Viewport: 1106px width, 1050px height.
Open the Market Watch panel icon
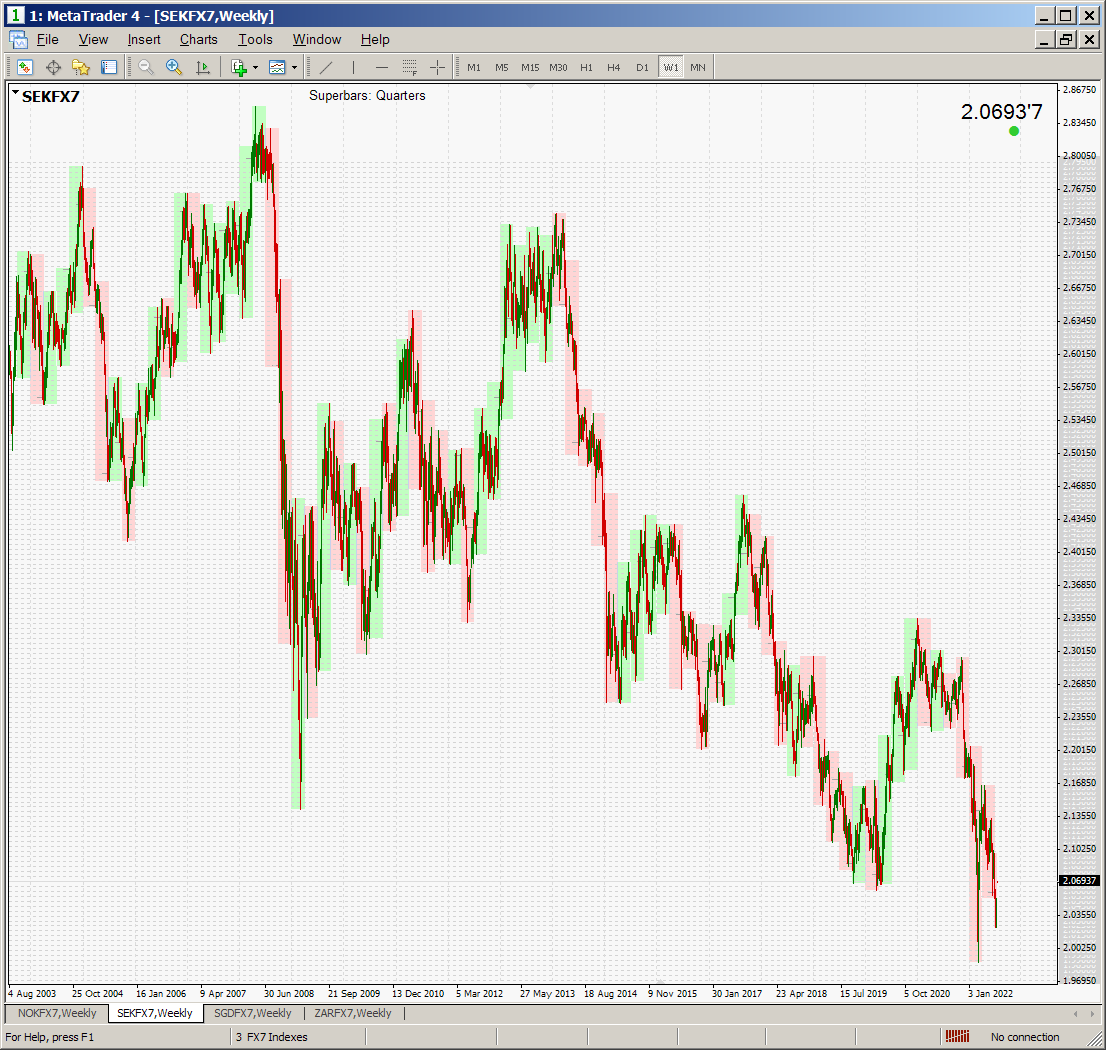(x=25, y=67)
